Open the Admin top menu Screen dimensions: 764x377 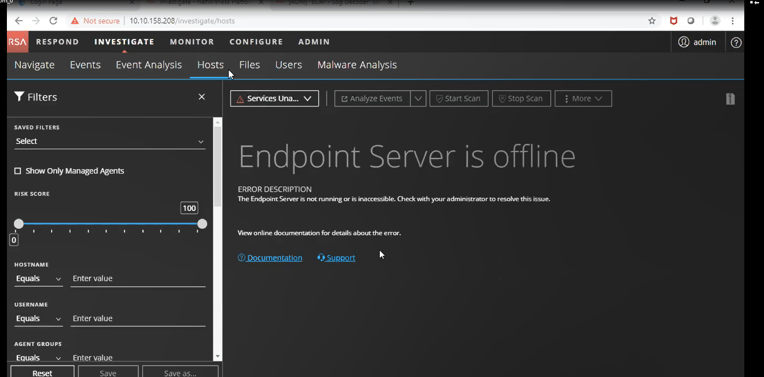314,42
